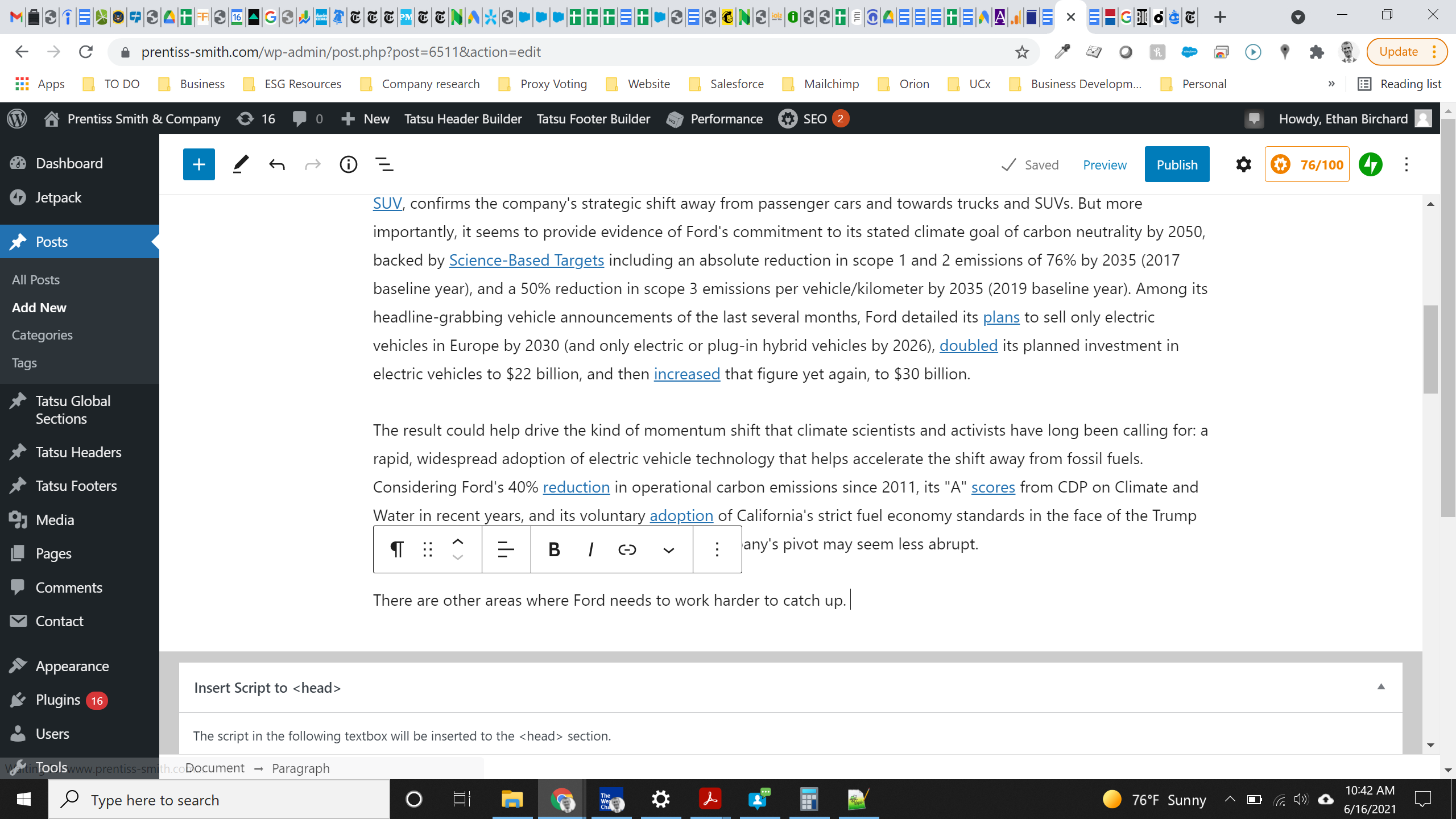Click the editor content scrollbar
The height and width of the screenshot is (819, 1456).
[x=1430, y=349]
